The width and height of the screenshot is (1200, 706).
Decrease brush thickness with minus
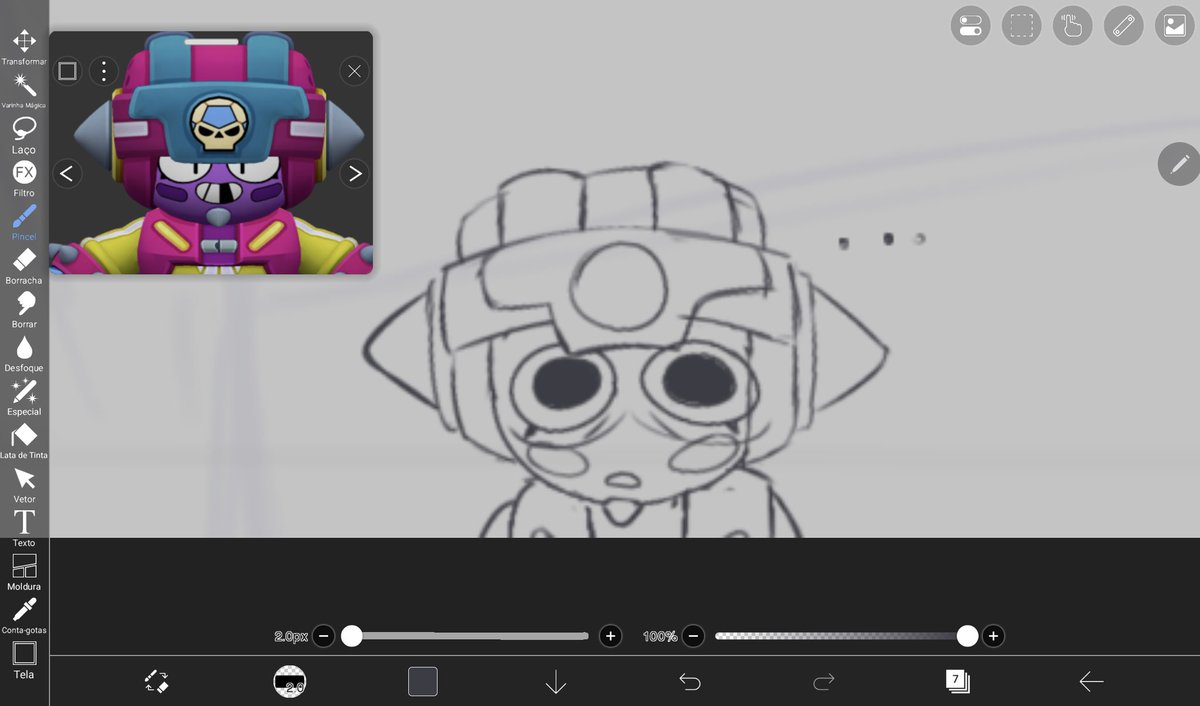tap(323, 636)
